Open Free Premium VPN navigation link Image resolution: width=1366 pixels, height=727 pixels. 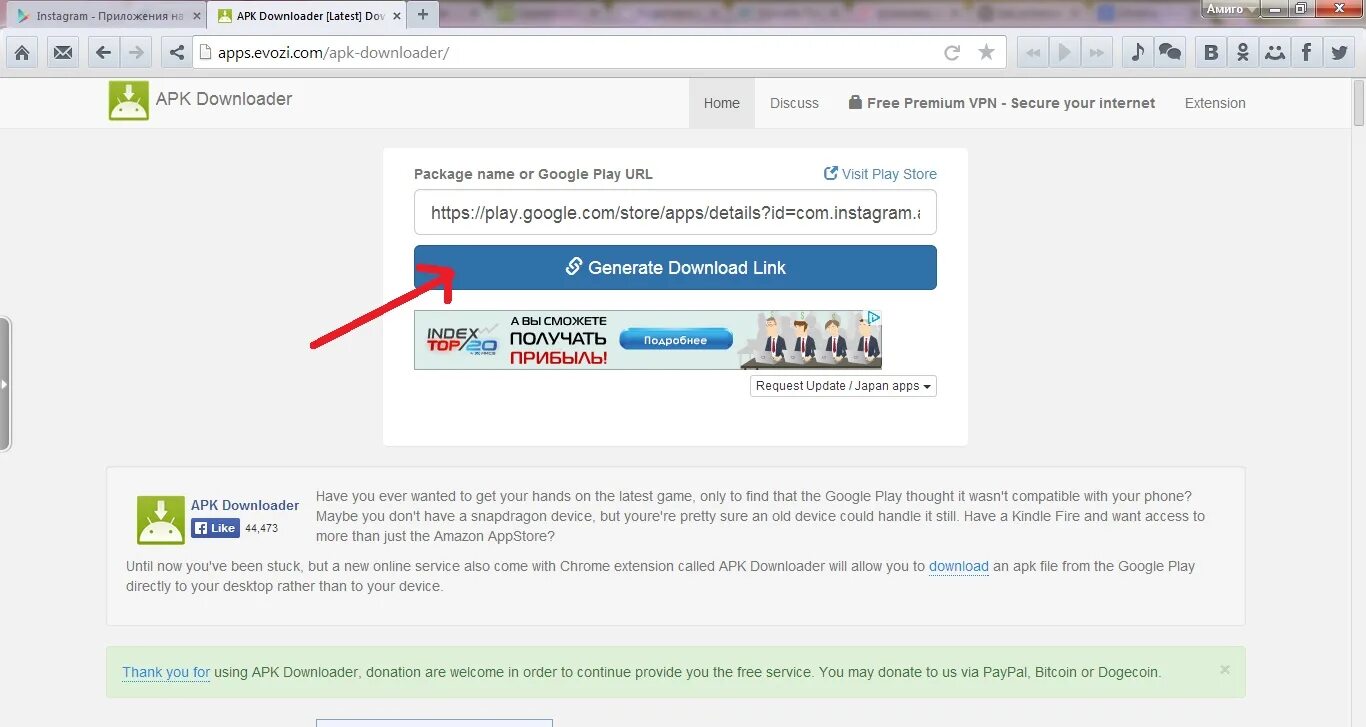(1001, 103)
